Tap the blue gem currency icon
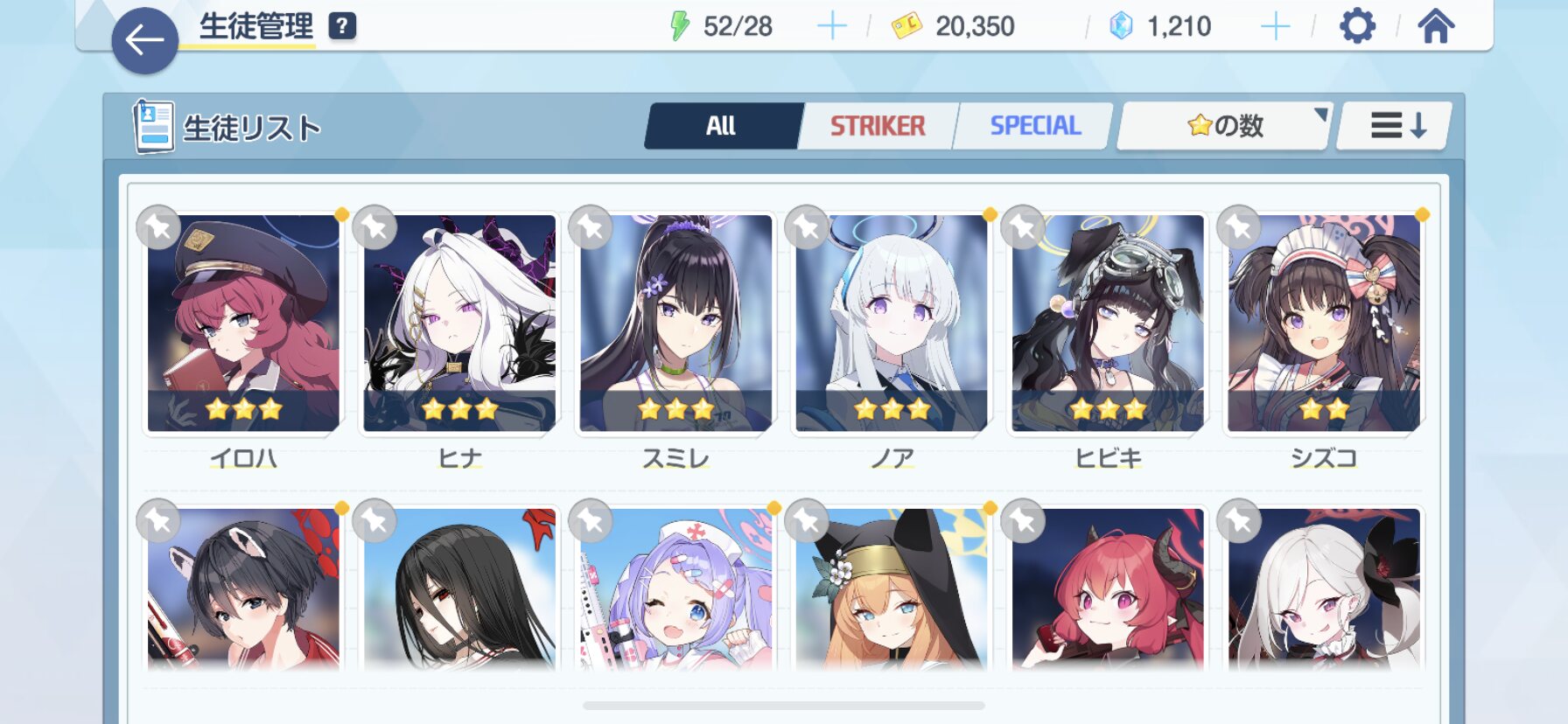 point(1121,26)
